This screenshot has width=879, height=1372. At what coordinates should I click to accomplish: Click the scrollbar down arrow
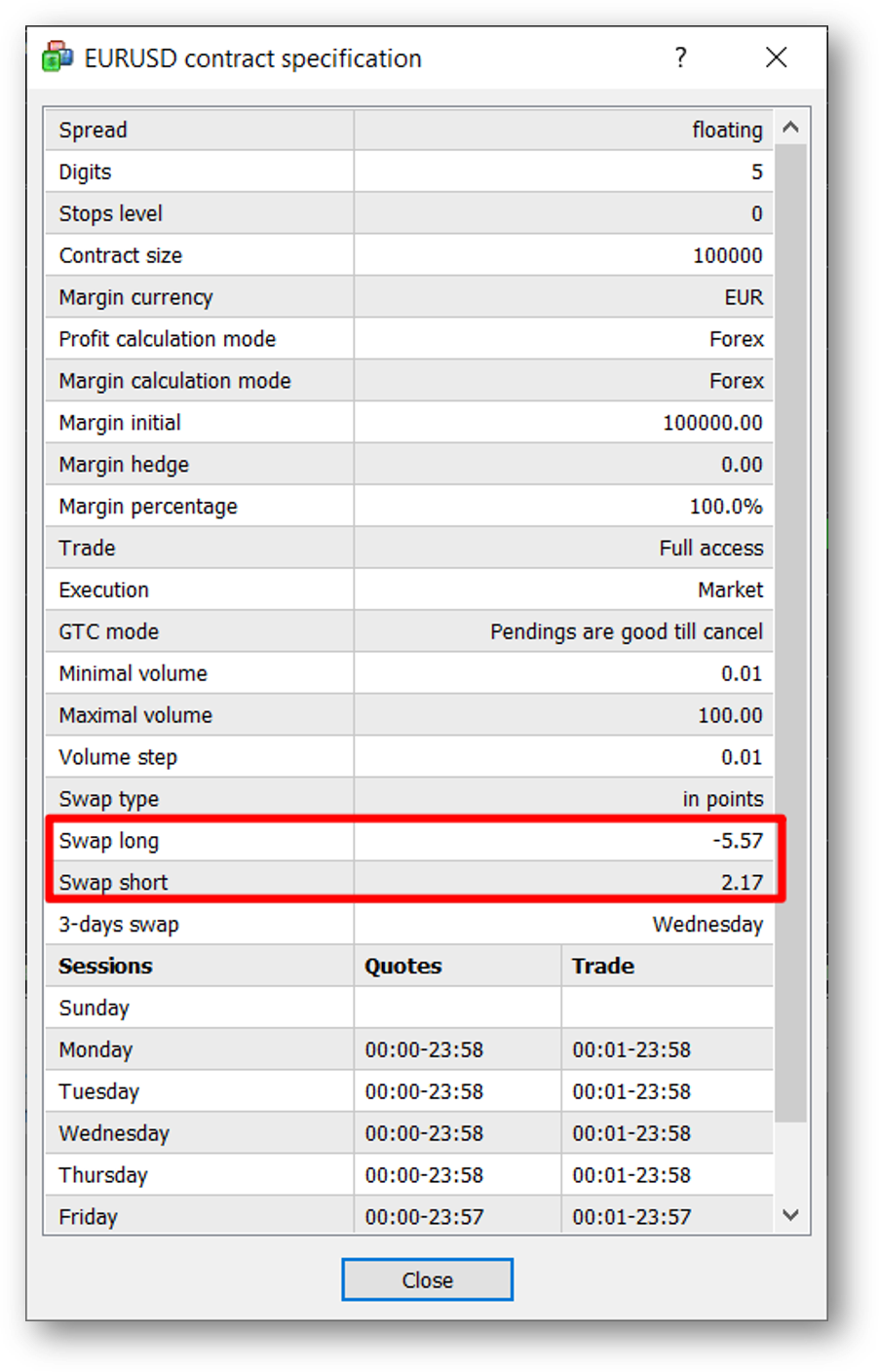point(791,1215)
